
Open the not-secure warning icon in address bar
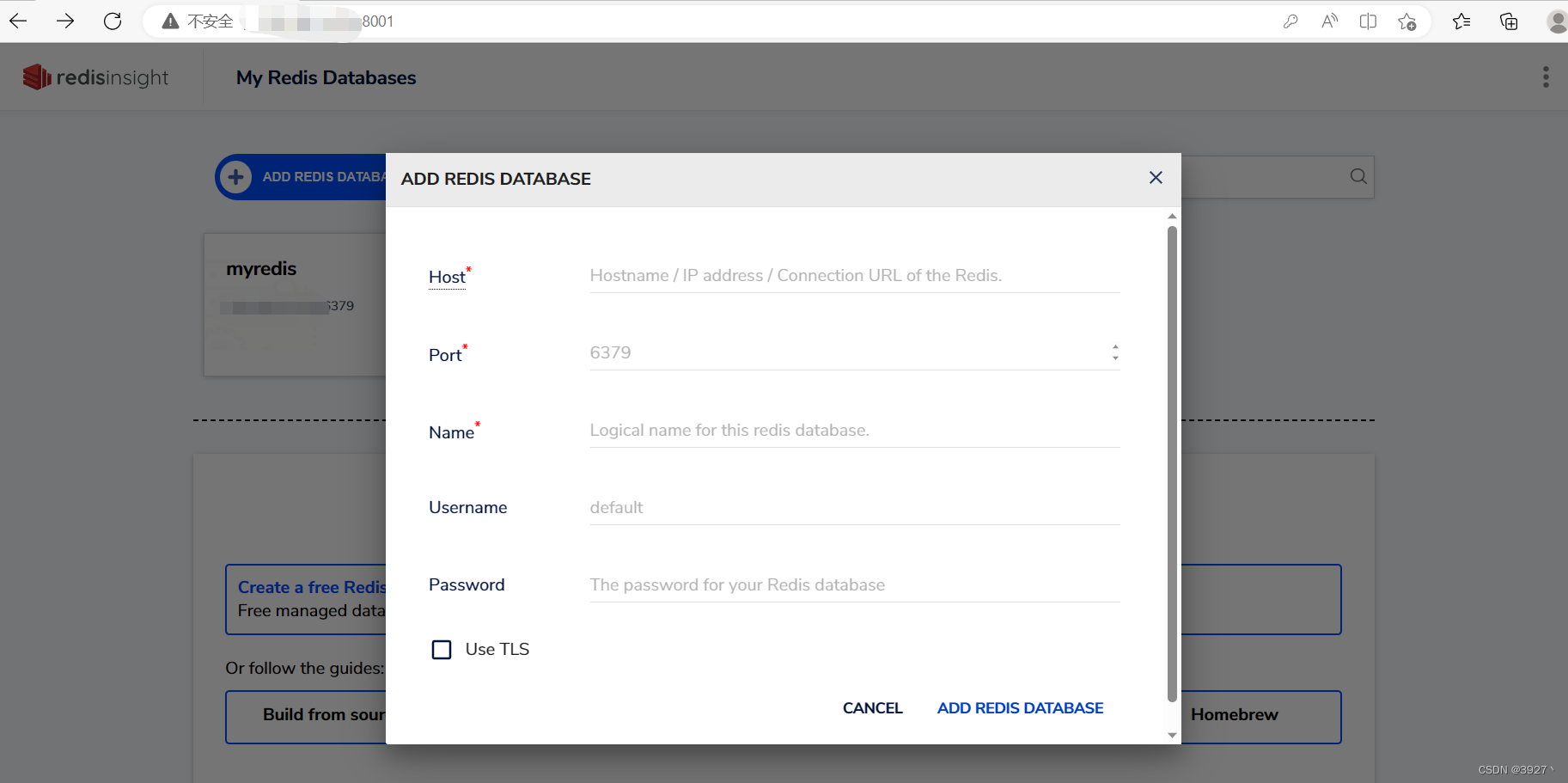click(x=171, y=21)
